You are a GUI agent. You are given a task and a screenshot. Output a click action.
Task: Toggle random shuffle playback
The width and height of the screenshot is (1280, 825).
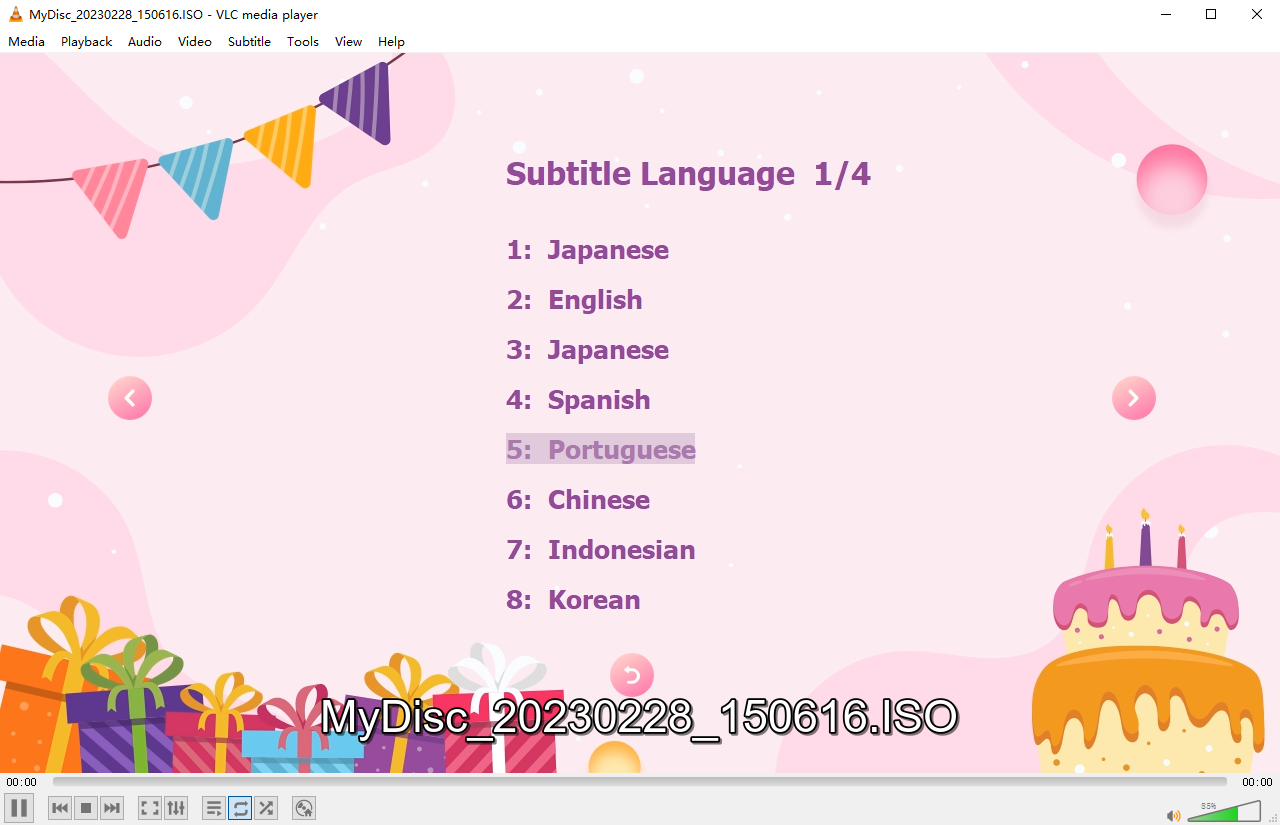pos(266,808)
